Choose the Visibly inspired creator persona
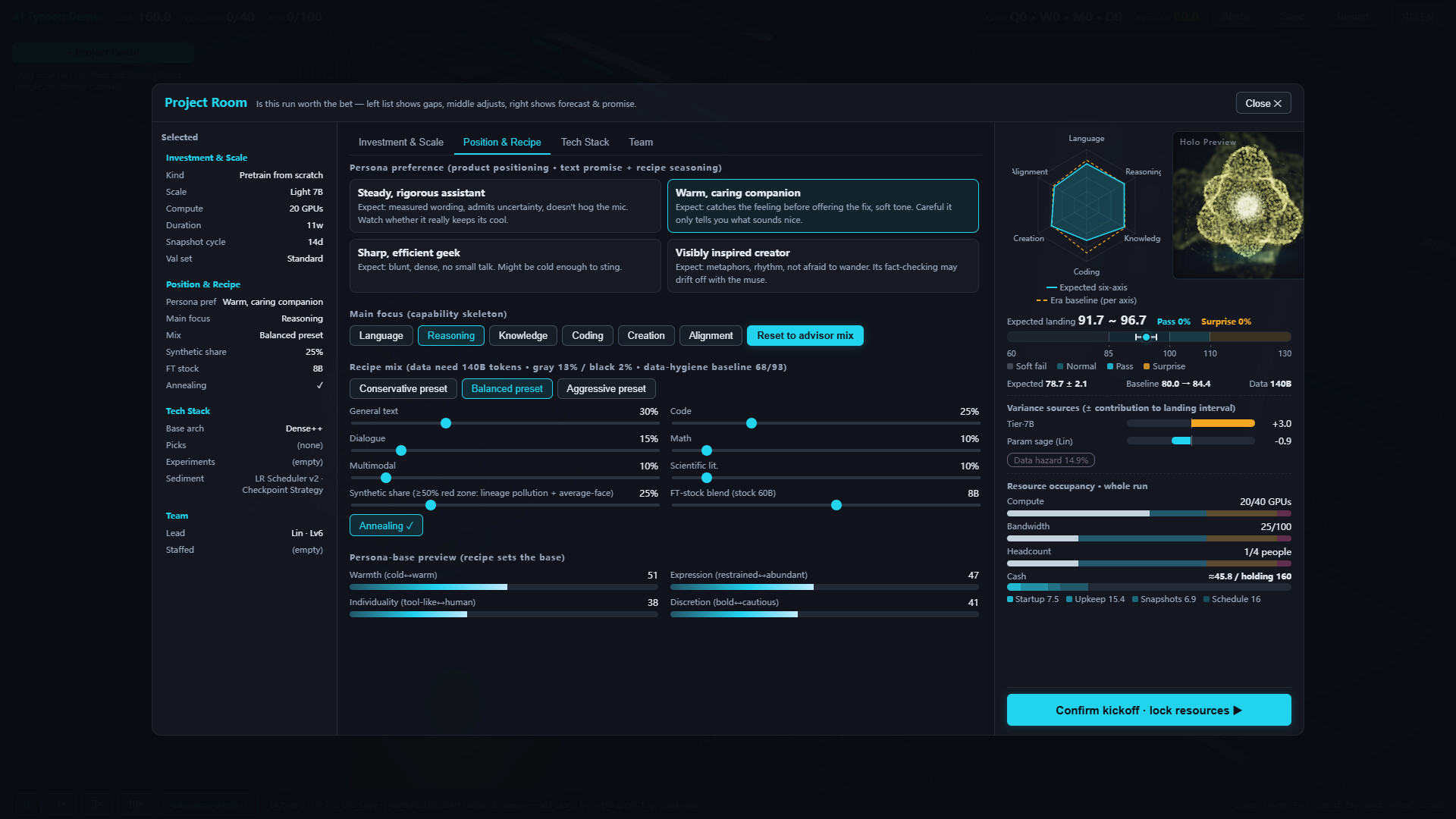The width and height of the screenshot is (1456, 819). point(823,265)
